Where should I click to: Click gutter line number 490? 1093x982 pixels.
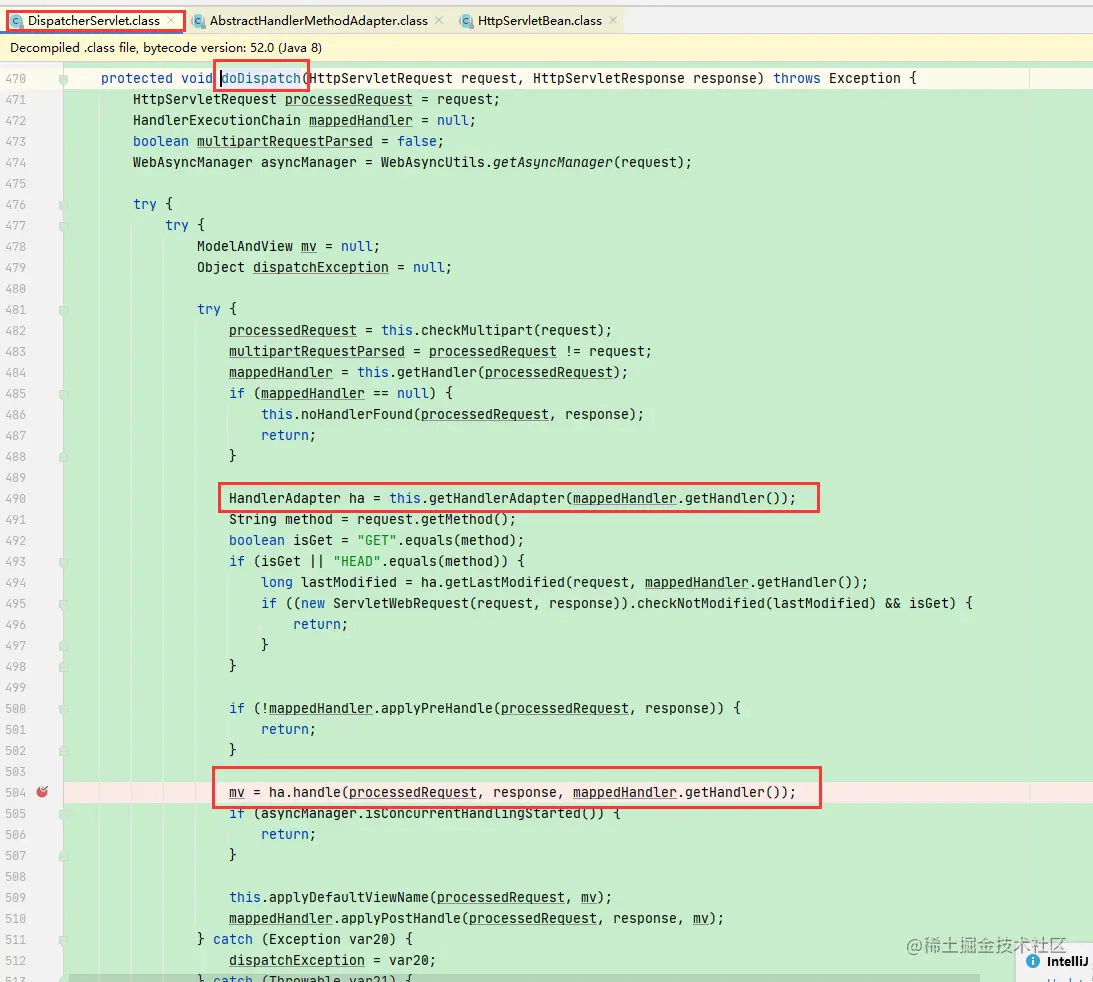click(15, 499)
